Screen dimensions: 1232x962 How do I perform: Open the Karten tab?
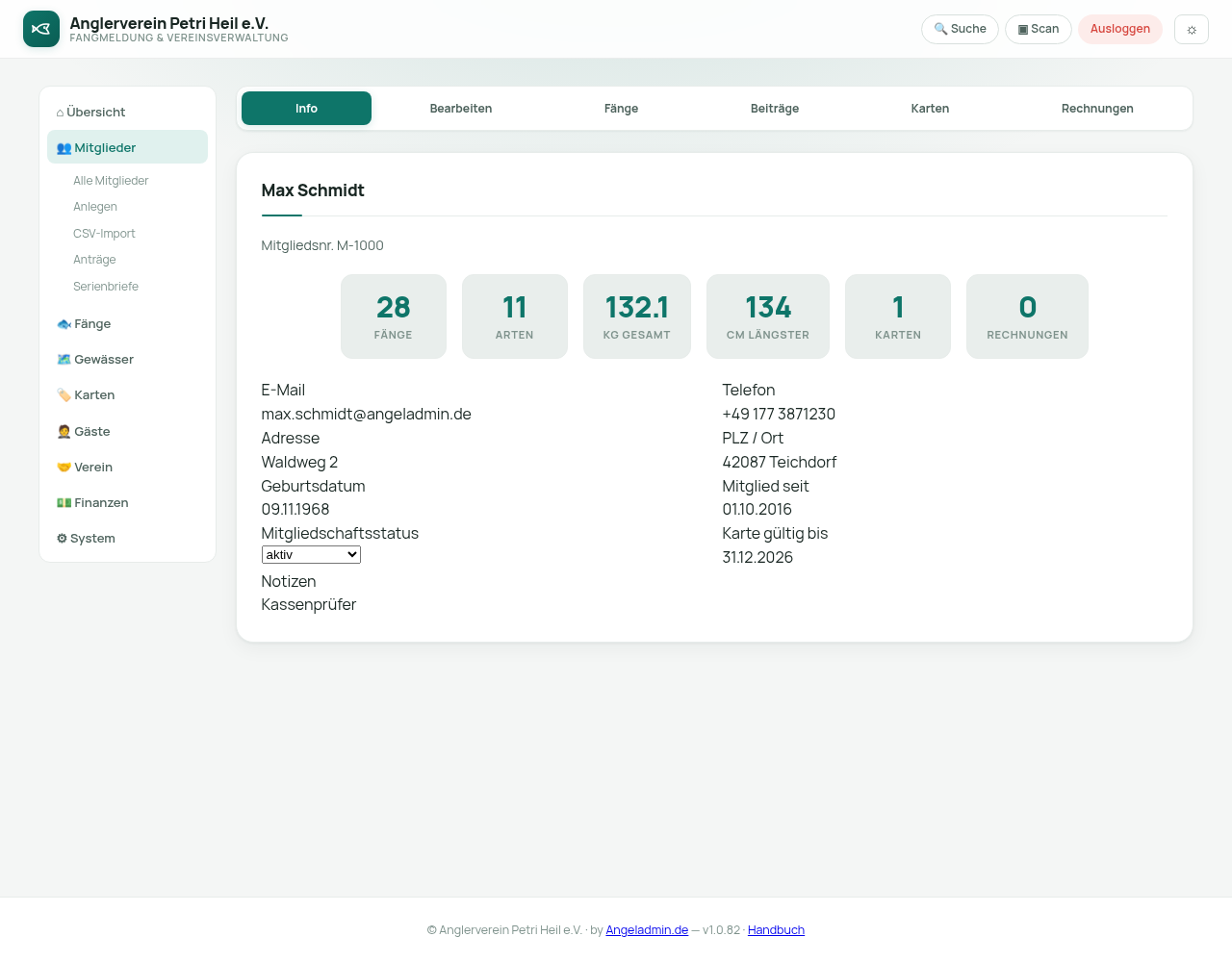[930, 109]
